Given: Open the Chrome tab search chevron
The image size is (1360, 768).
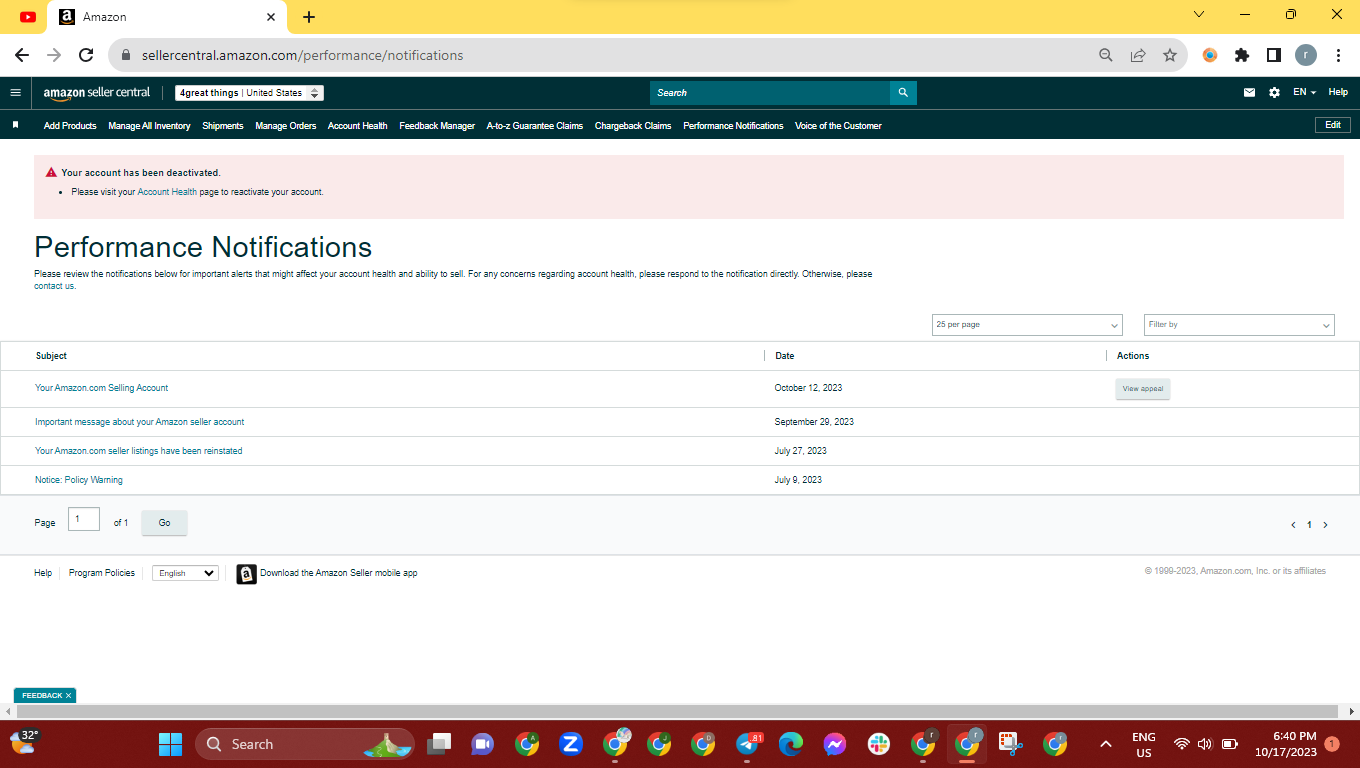Looking at the screenshot, I should coord(1199,15).
